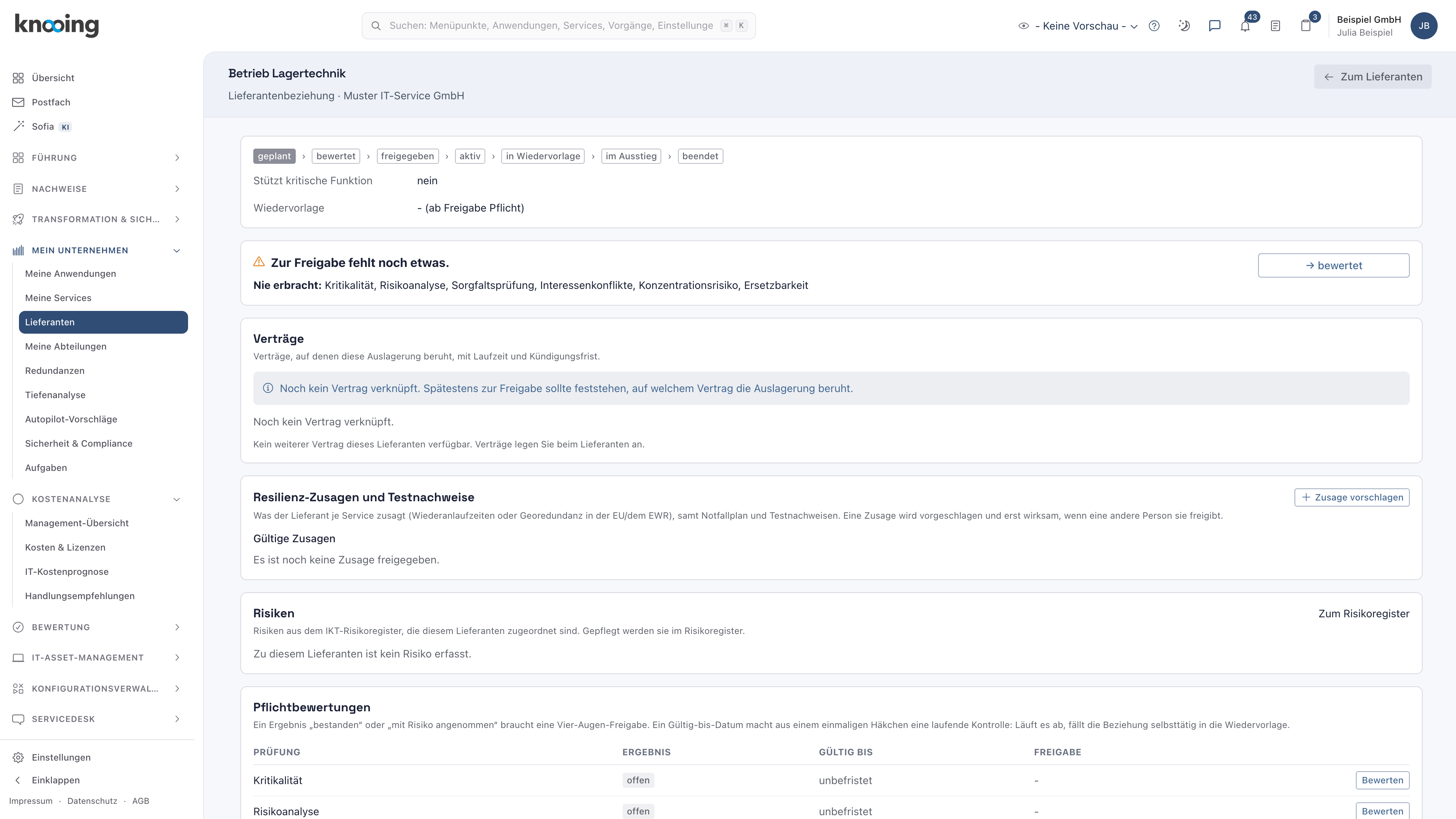1456x819 pixels.
Task: Click the → bewertet status button
Action: [1334, 266]
